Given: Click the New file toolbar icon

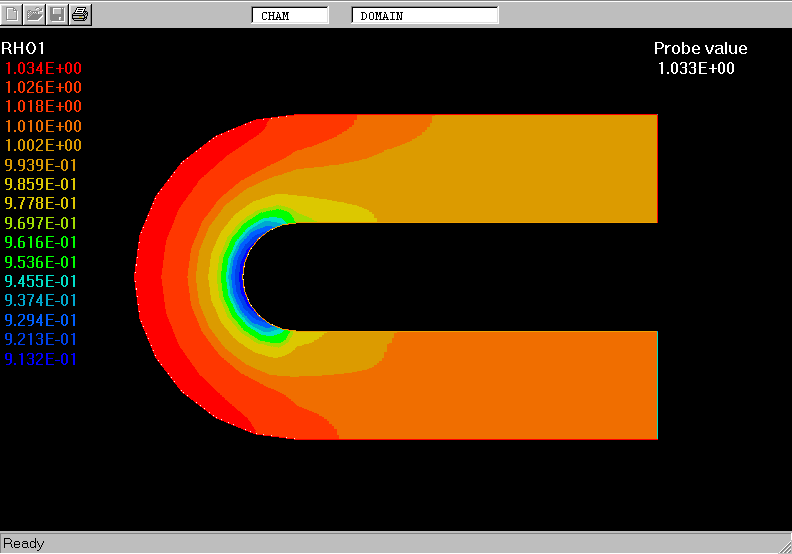Looking at the screenshot, I should 13,14.
